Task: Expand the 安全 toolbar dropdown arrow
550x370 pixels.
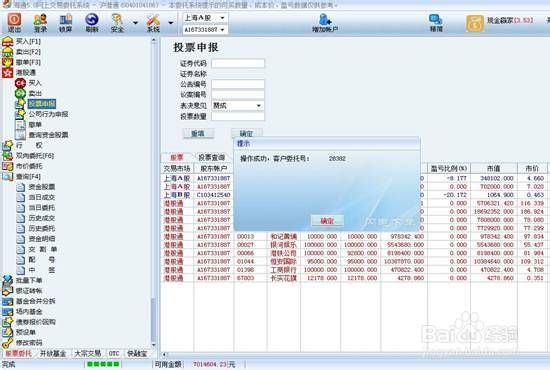Action: click(135, 23)
